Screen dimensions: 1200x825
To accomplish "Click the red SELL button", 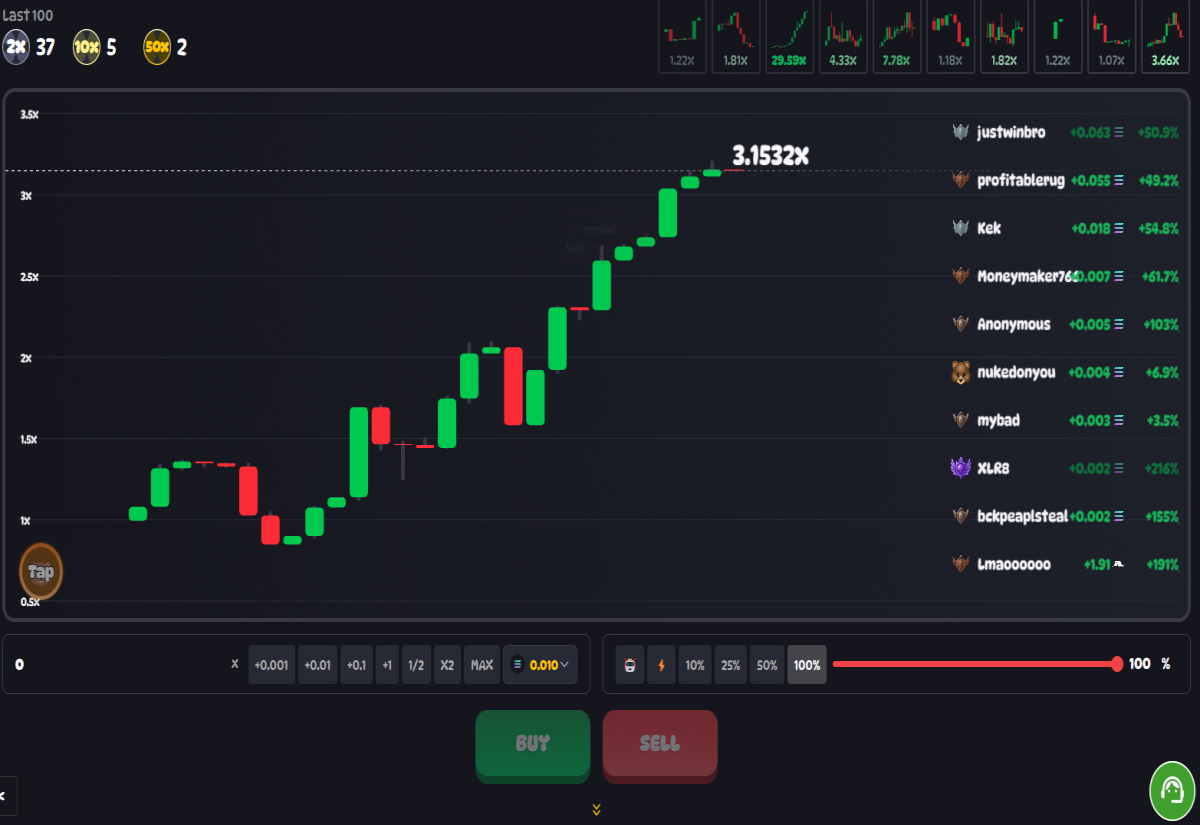I will pyautogui.click(x=660, y=745).
